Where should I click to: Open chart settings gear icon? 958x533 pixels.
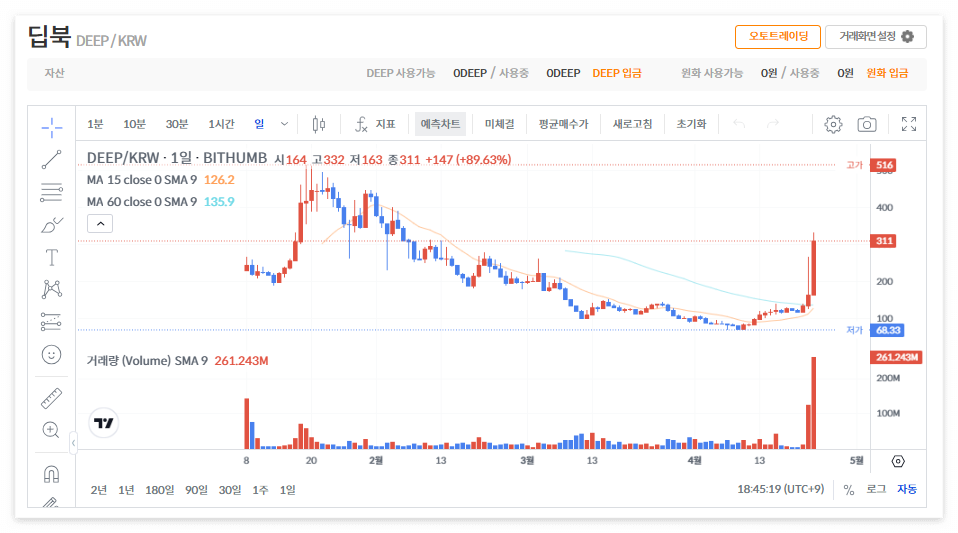833,125
